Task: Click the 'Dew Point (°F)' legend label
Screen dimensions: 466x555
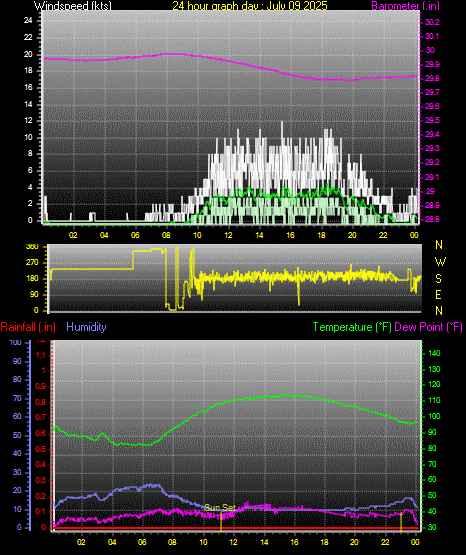Action: [428, 327]
